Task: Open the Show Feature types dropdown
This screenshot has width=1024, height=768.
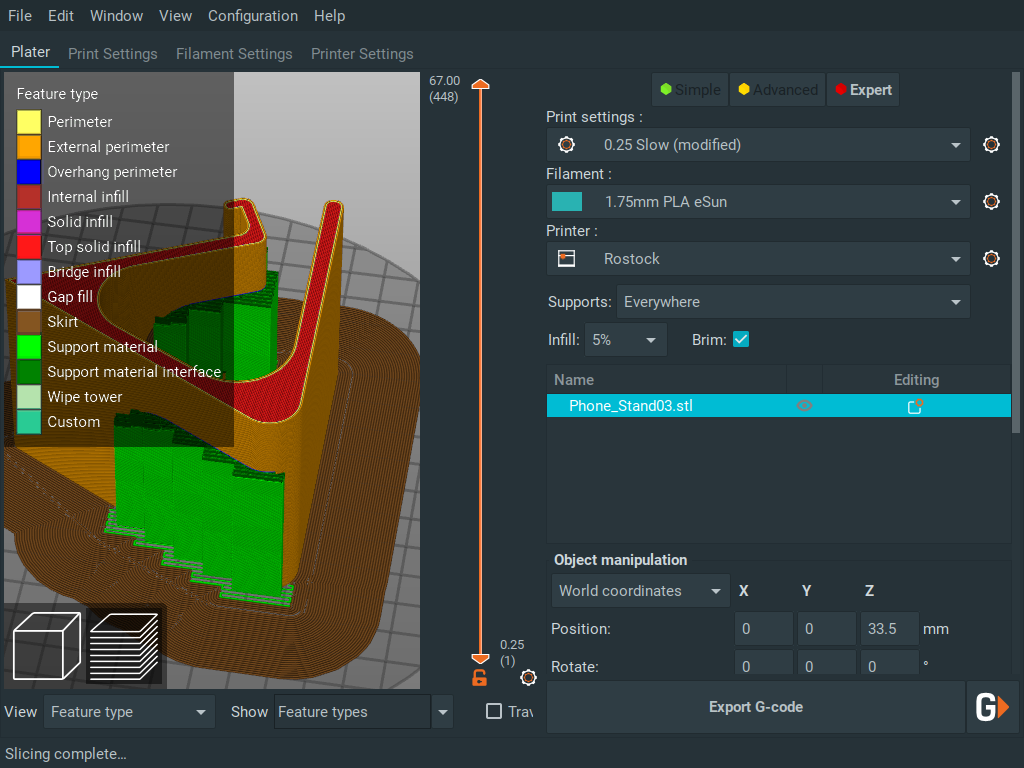Action: pyautogui.click(x=443, y=711)
